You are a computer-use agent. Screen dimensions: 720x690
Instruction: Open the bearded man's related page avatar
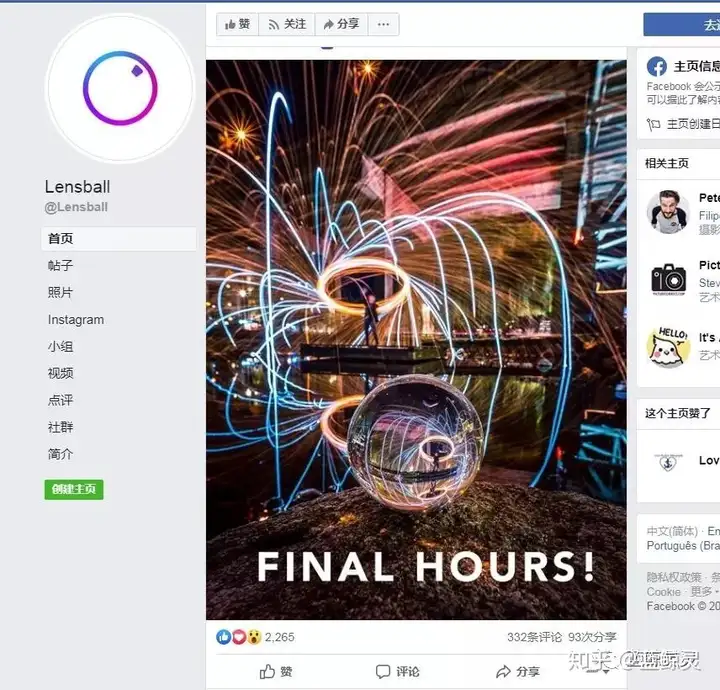click(668, 212)
